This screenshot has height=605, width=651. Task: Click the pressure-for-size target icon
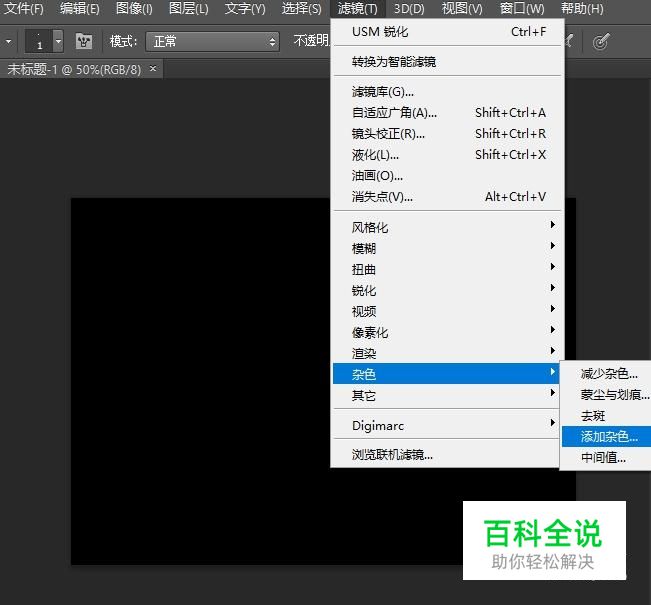coord(601,42)
